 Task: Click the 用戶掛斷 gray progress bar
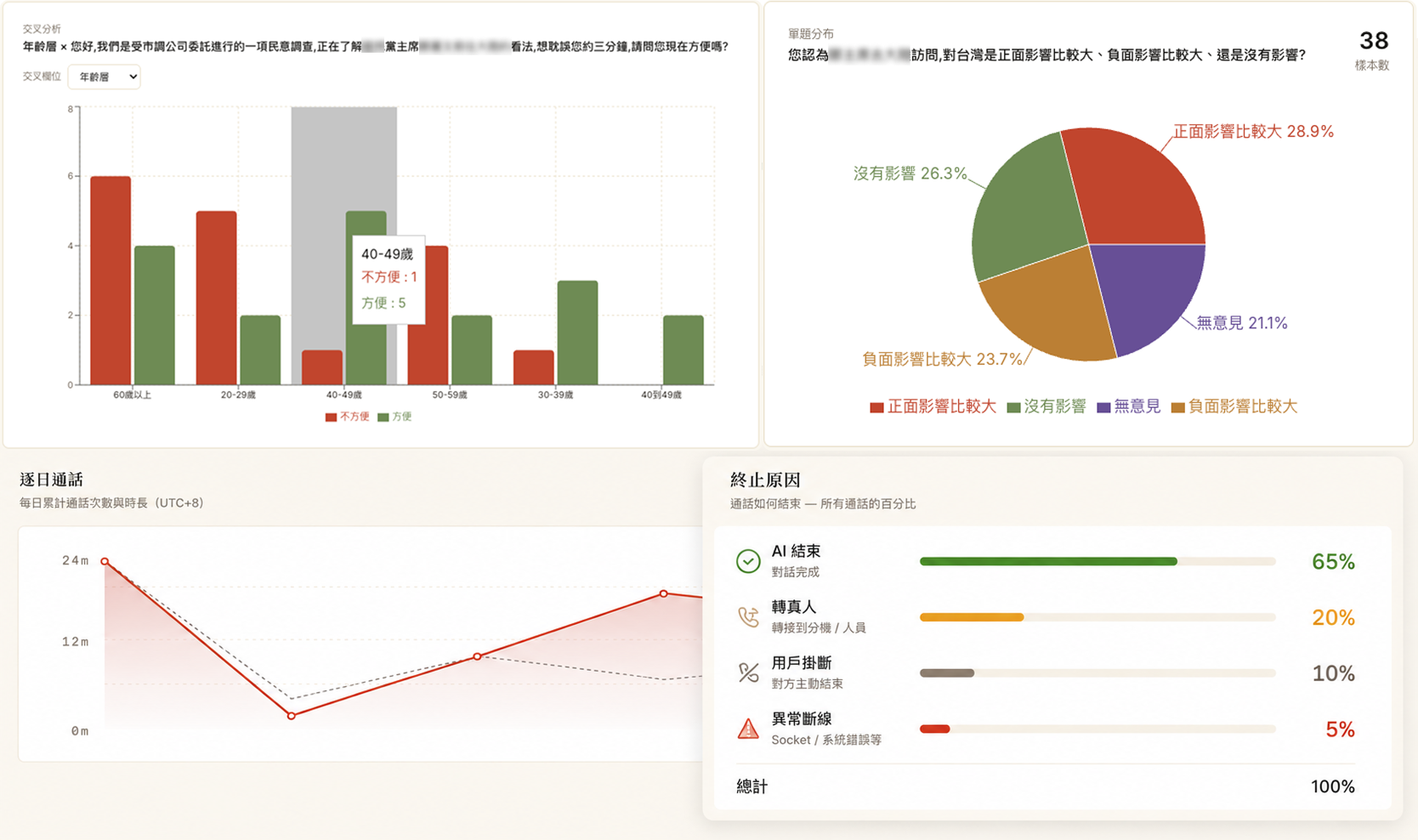[947, 673]
